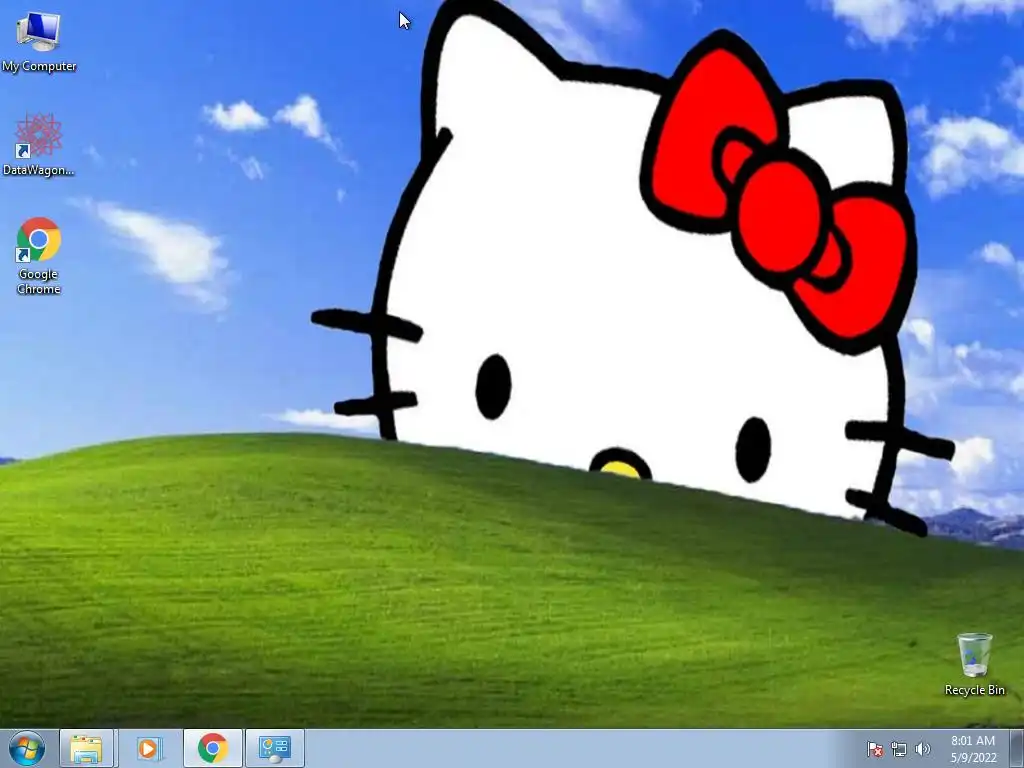Open the network status tray icon
1024x768 pixels.
(899, 749)
